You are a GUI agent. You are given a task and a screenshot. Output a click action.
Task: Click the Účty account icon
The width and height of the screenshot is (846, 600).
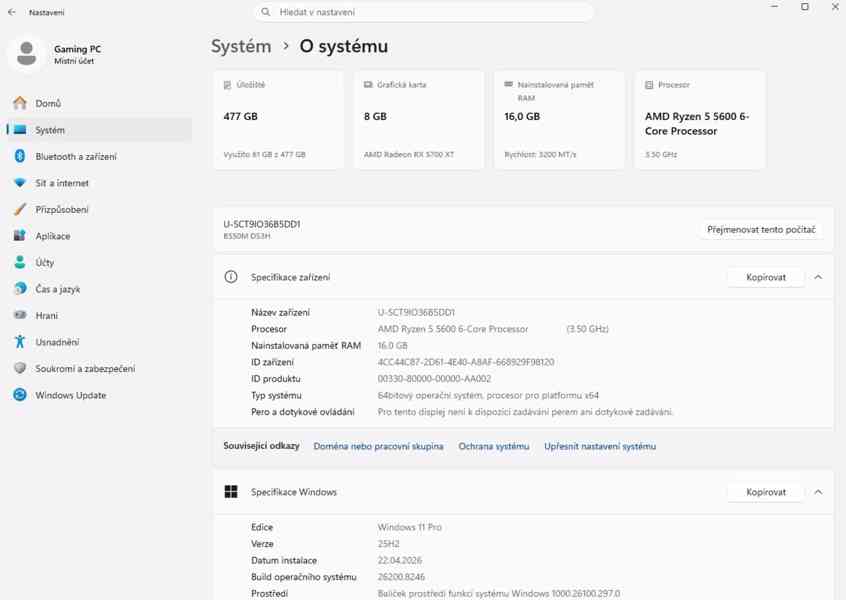point(20,262)
